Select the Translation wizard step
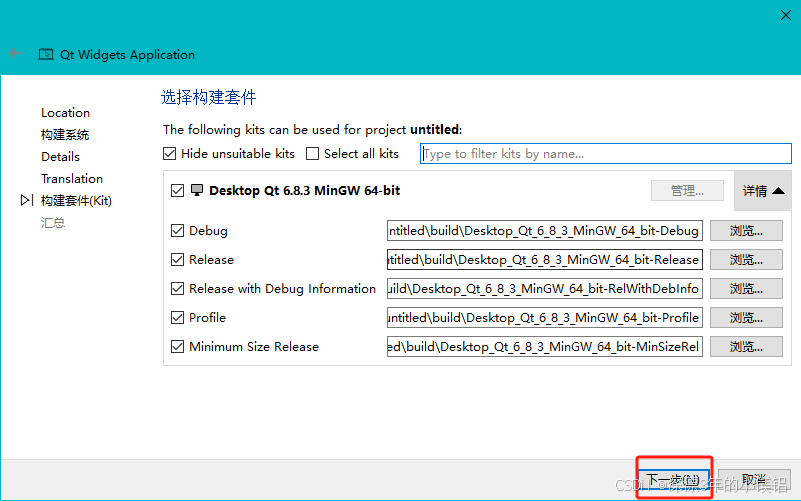This screenshot has height=501, width=801. 72,179
